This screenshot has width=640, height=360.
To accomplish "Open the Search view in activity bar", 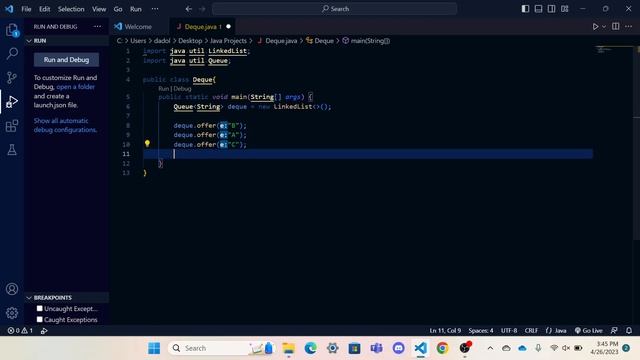I will pos(12,53).
